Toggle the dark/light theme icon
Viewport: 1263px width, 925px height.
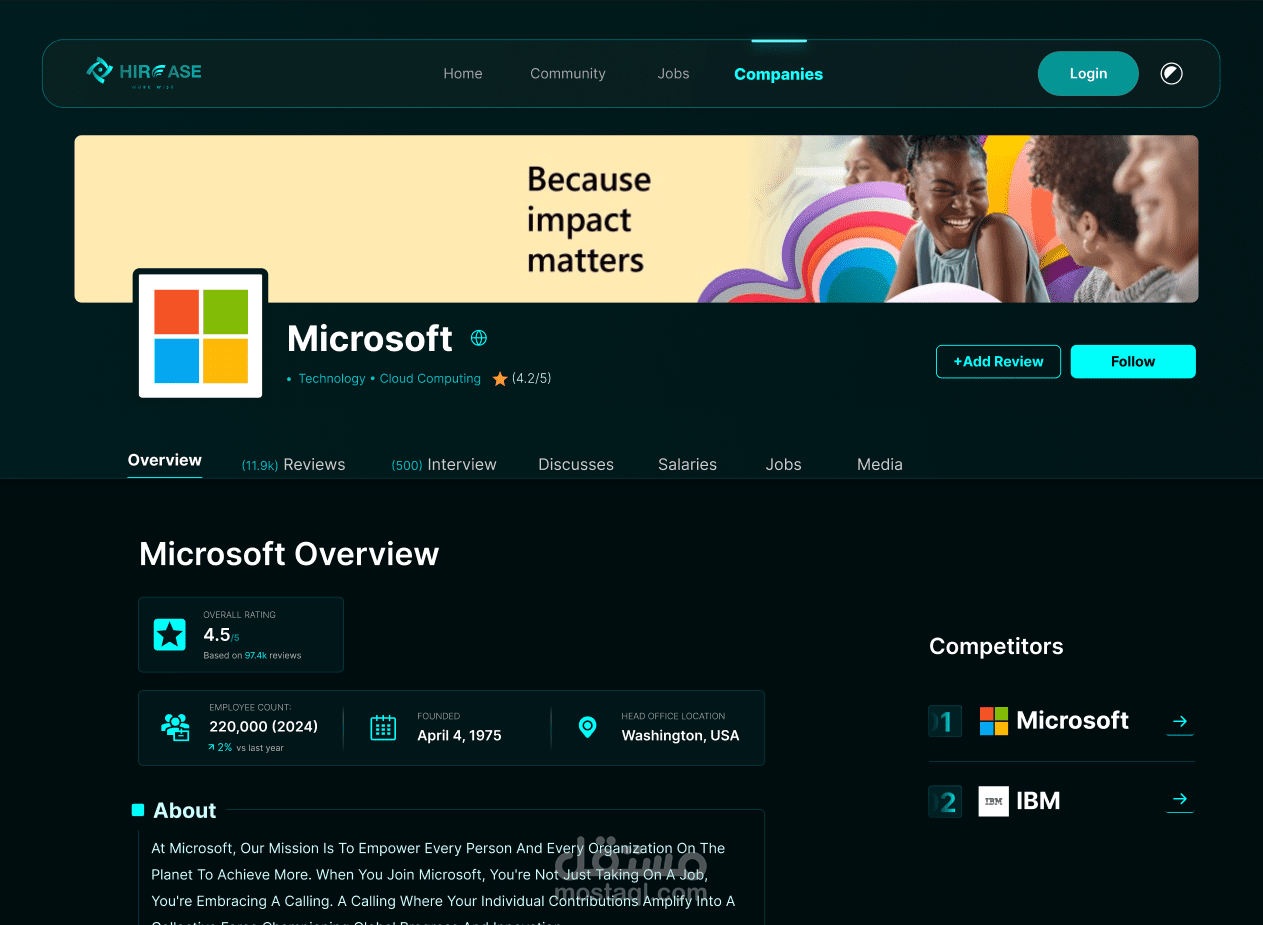coord(1171,73)
